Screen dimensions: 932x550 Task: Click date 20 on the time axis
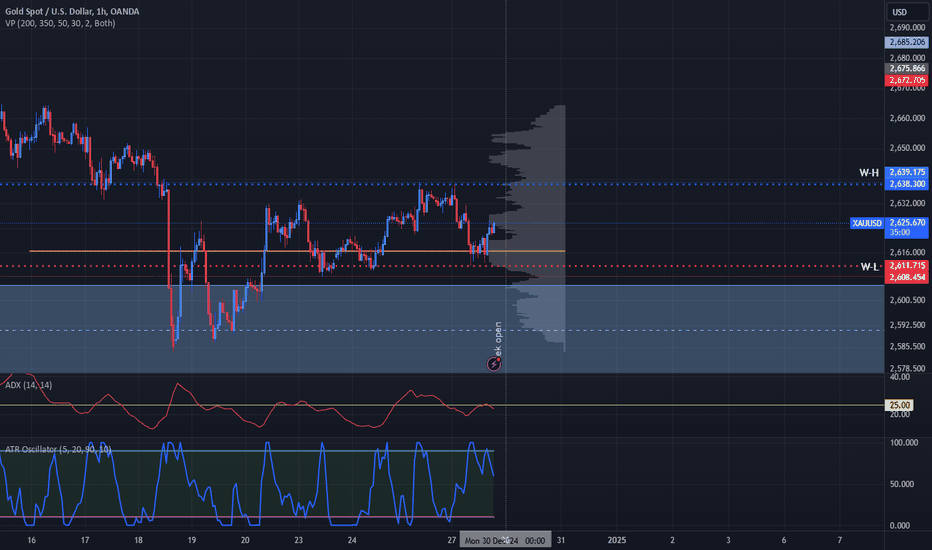point(245,540)
